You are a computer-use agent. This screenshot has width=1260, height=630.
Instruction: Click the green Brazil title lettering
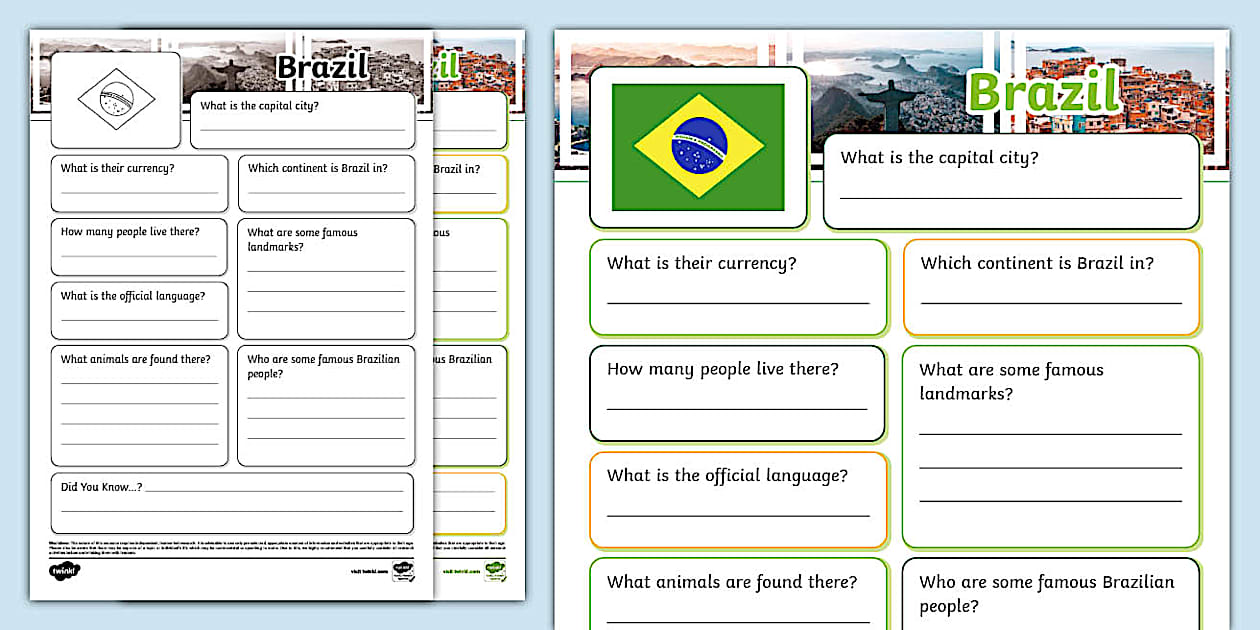click(x=1046, y=93)
